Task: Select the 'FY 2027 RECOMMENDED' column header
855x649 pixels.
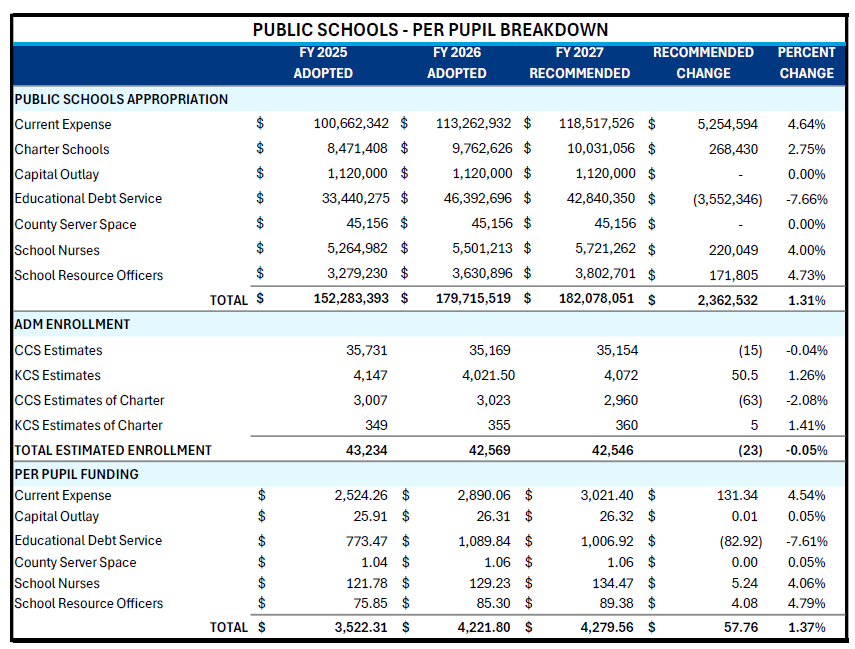Action: tap(580, 63)
